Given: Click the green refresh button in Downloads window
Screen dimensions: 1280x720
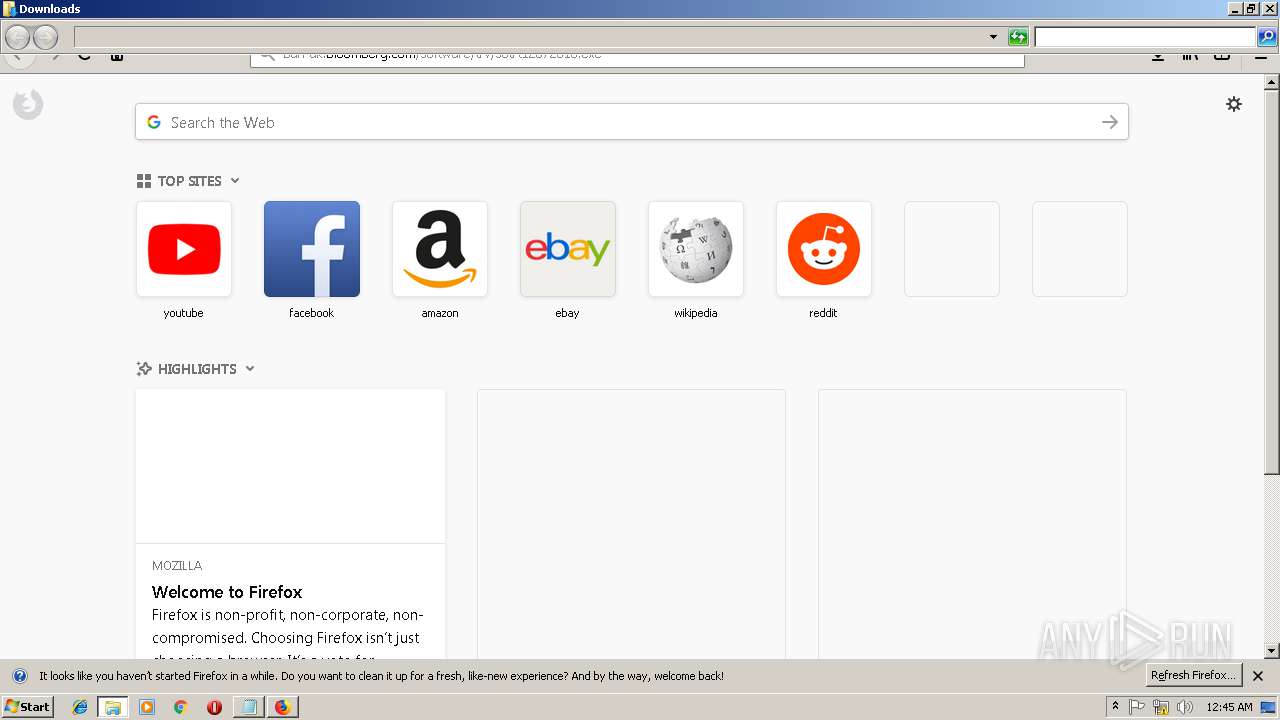Looking at the screenshot, I should (x=1018, y=37).
